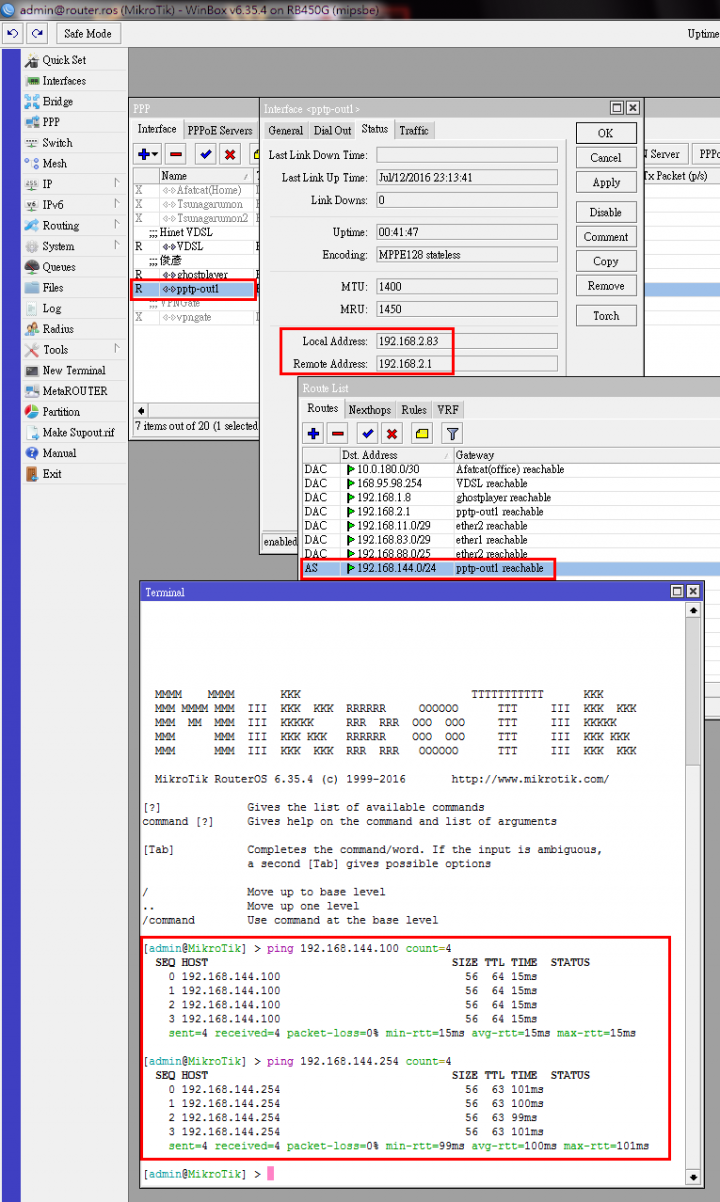Click the MRU field showing 1450
The image size is (720, 1202).
[x=467, y=309]
